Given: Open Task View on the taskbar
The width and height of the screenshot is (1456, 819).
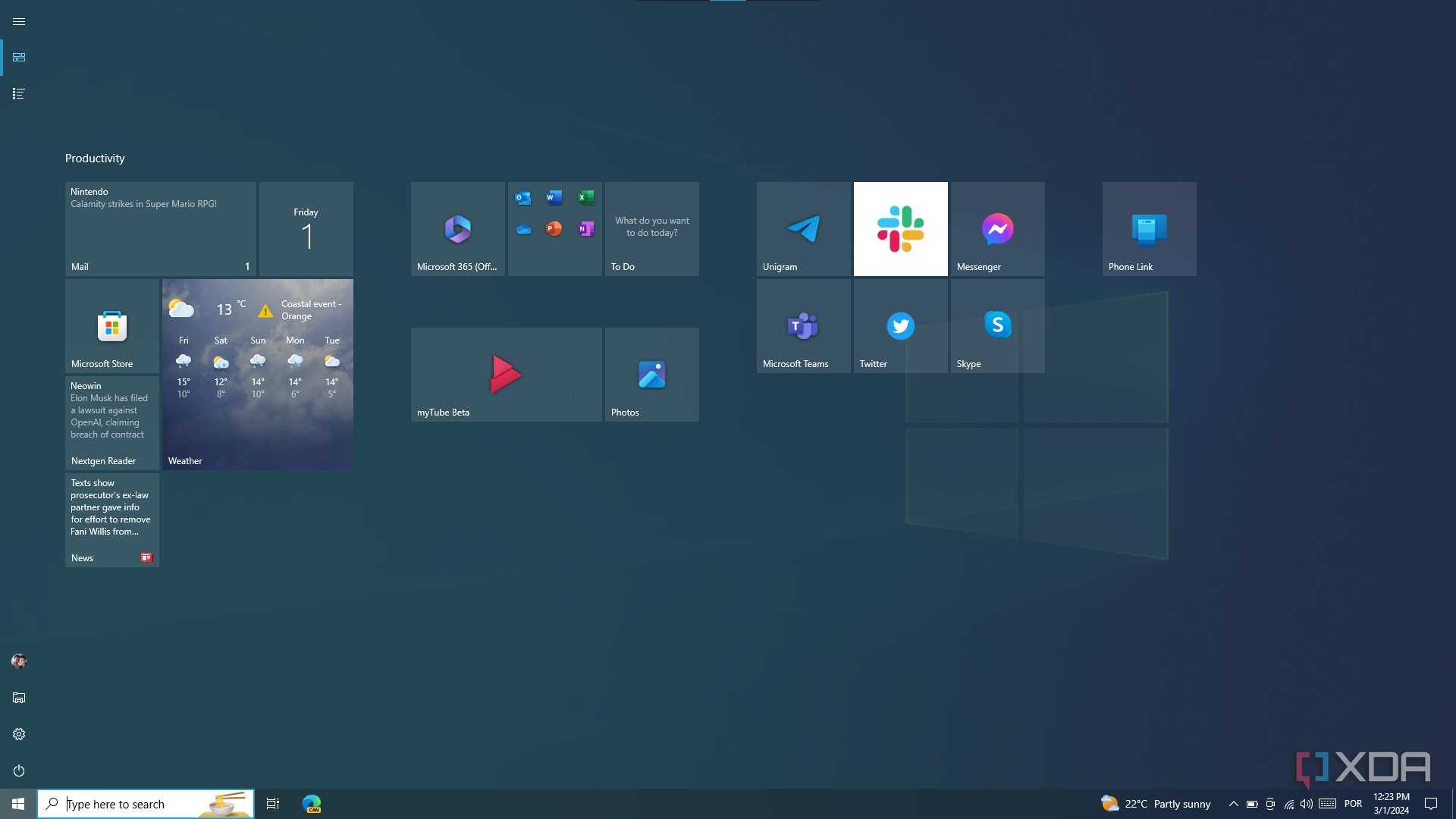Looking at the screenshot, I should point(273,804).
